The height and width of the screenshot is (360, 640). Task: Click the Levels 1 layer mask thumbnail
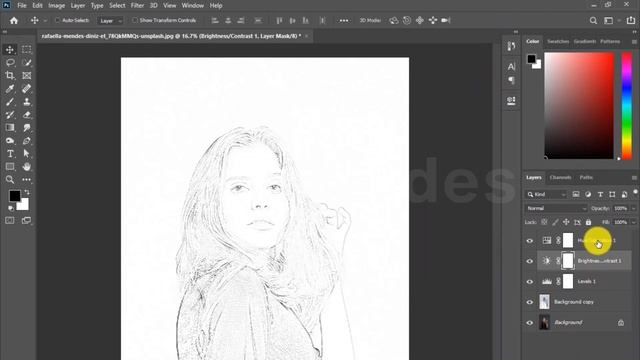point(568,282)
